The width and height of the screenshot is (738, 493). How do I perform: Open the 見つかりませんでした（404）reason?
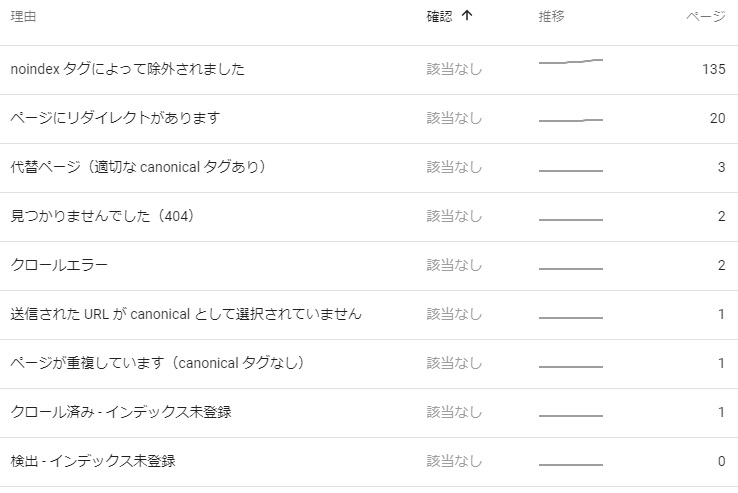pyautogui.click(x=101, y=216)
